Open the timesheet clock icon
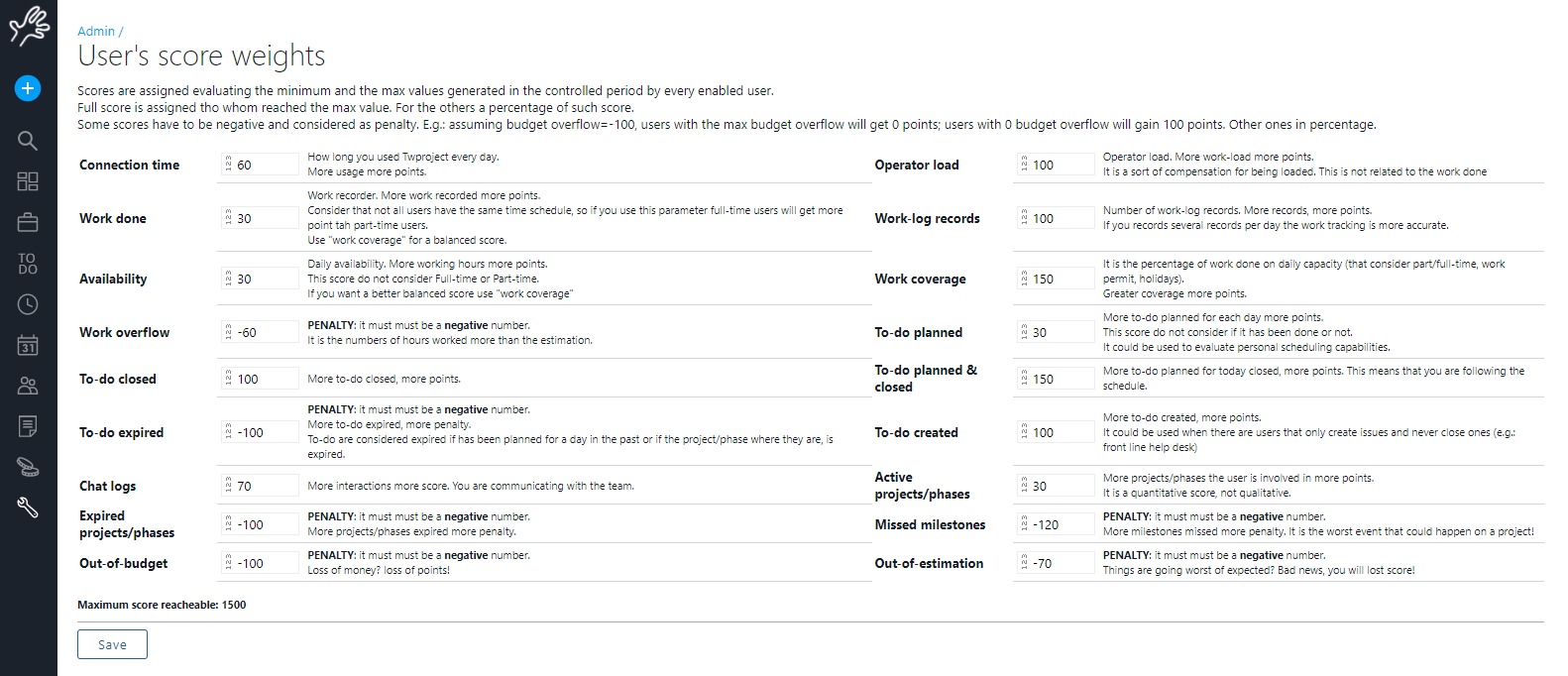 [28, 304]
